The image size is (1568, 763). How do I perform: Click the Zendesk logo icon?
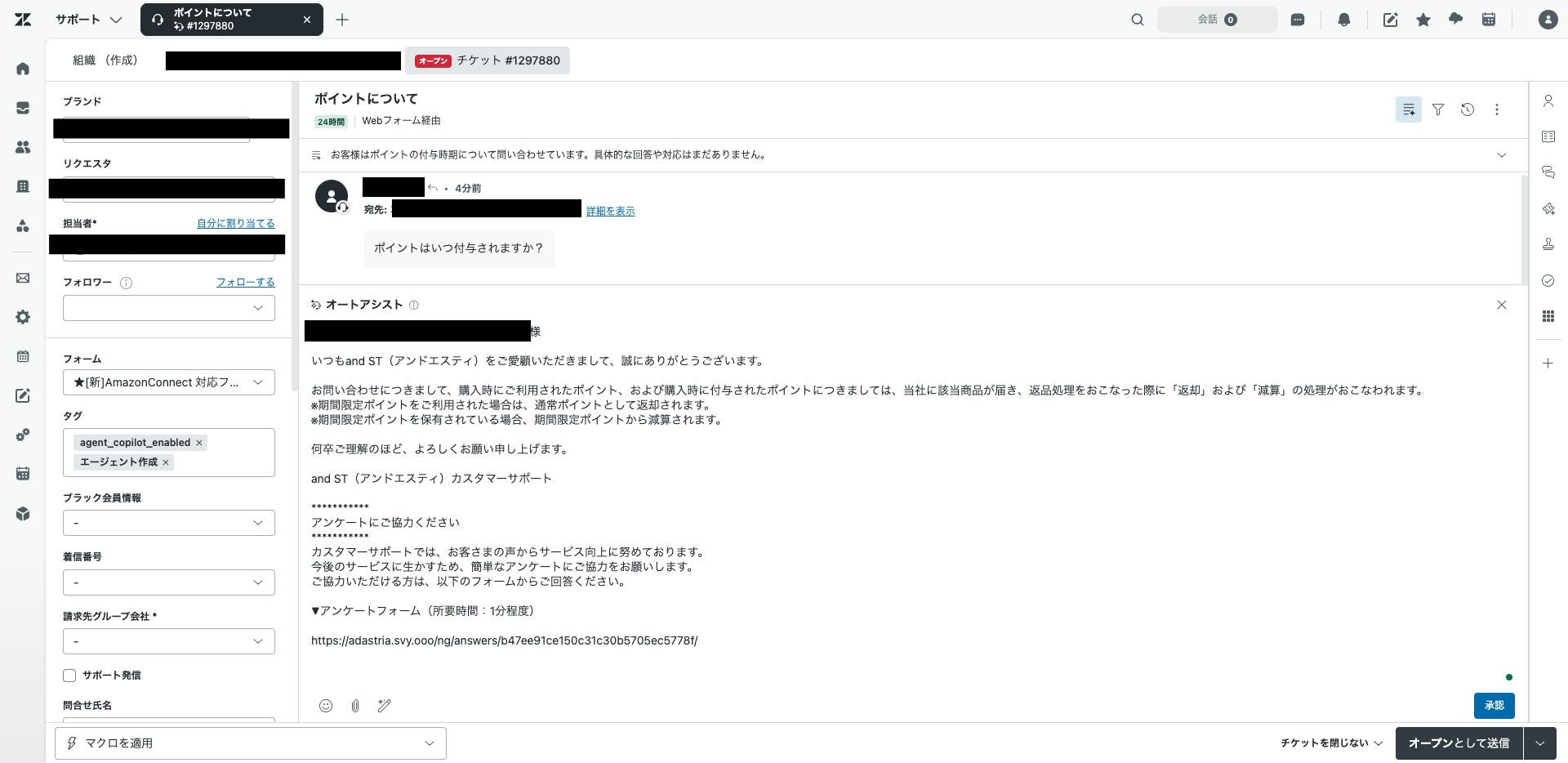23,20
